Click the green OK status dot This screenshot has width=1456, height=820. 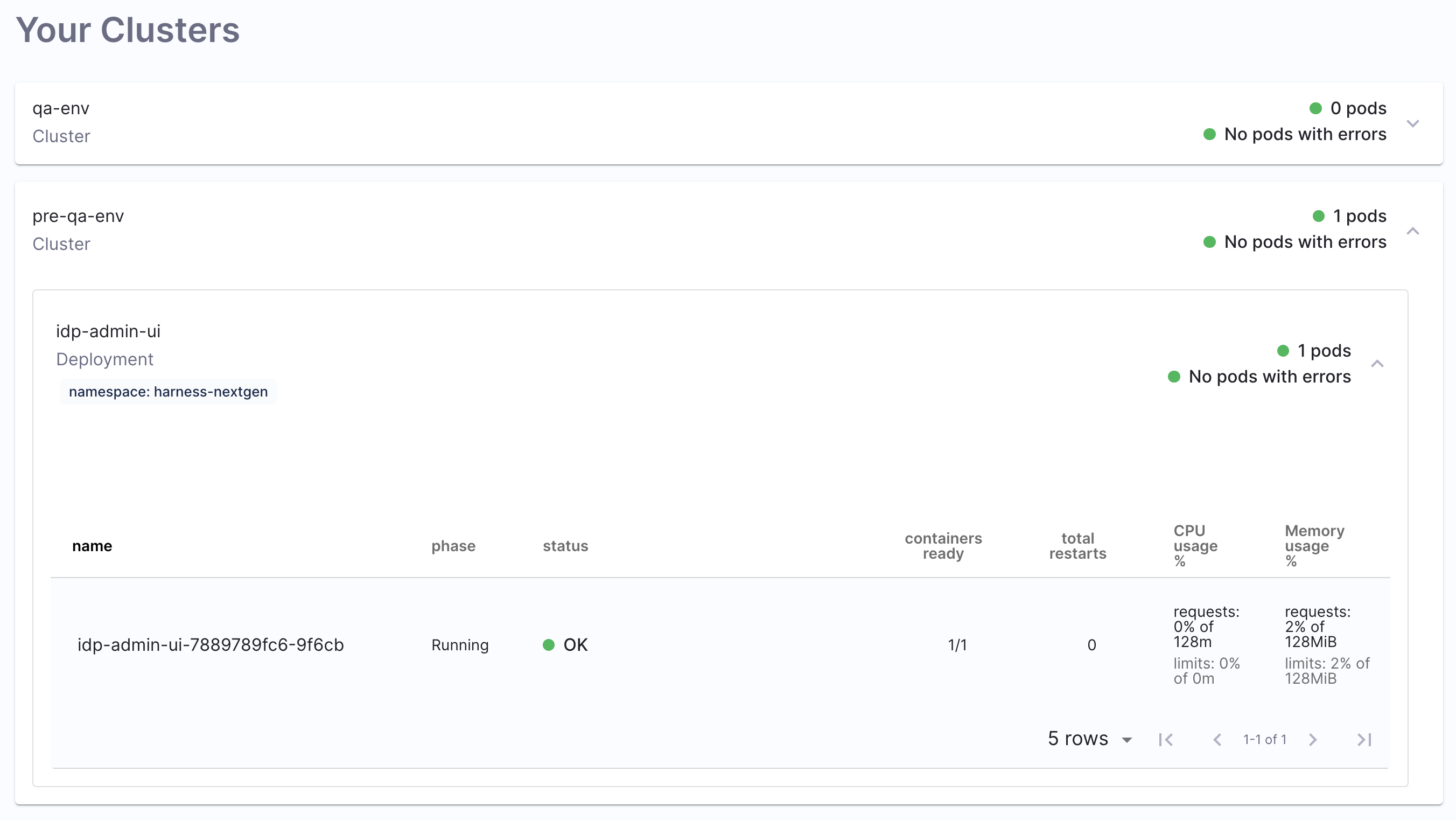[548, 645]
